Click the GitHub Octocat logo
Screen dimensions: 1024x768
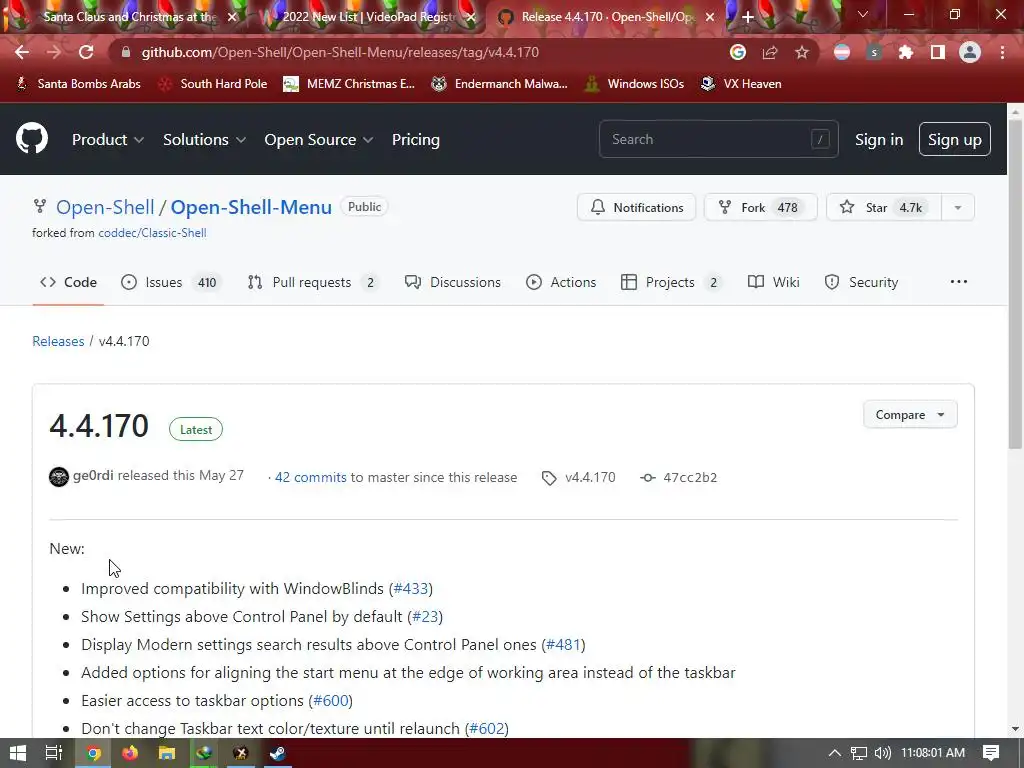(32, 138)
